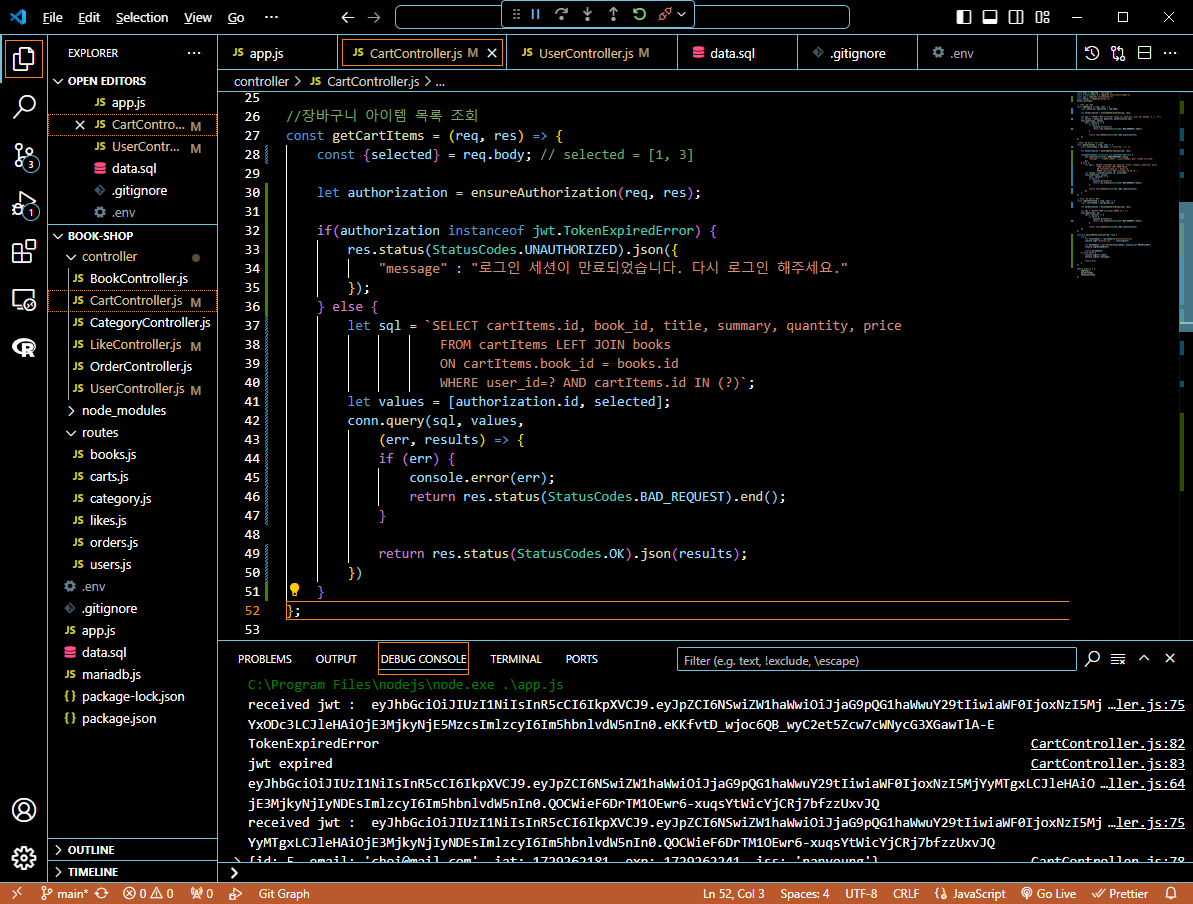
Task: Go forward in navigation history
Action: 374,17
